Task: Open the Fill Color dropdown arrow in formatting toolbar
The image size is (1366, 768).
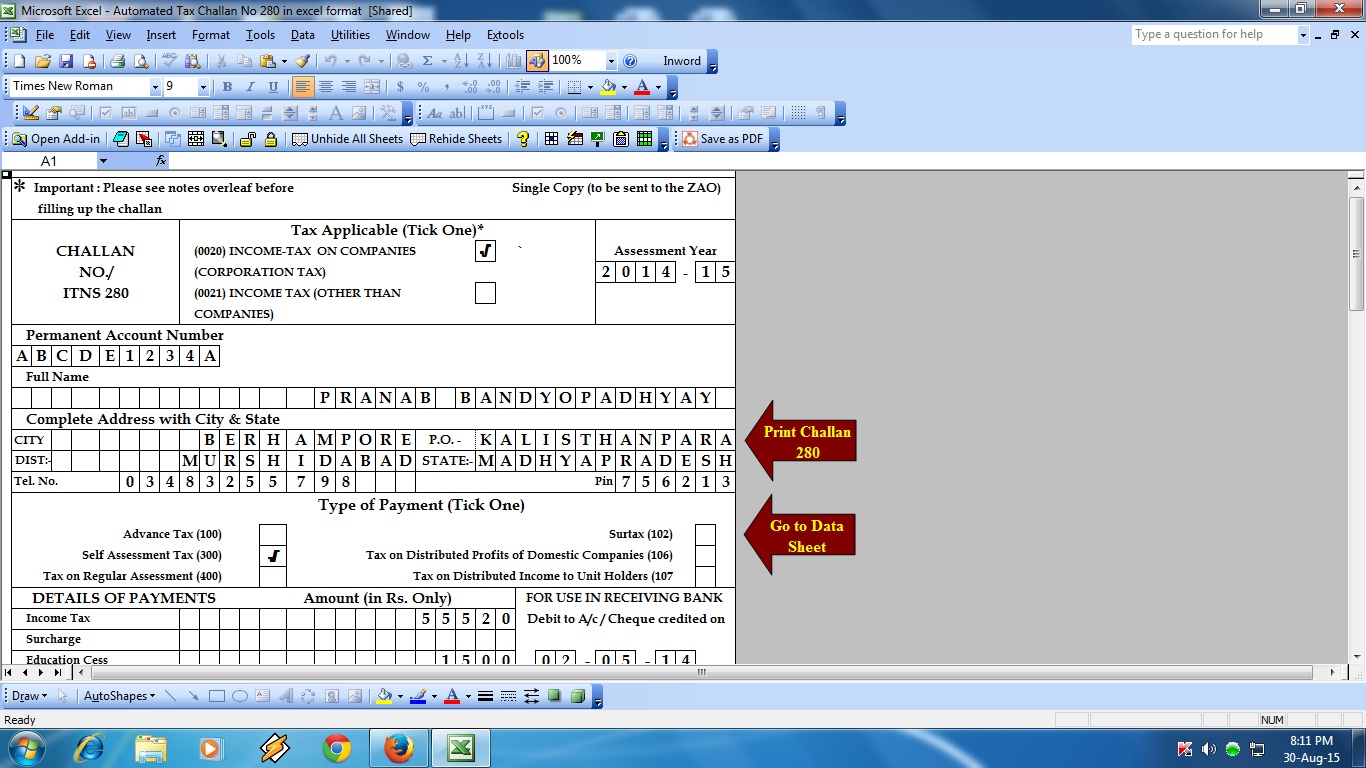Action: pyautogui.click(x=624, y=87)
